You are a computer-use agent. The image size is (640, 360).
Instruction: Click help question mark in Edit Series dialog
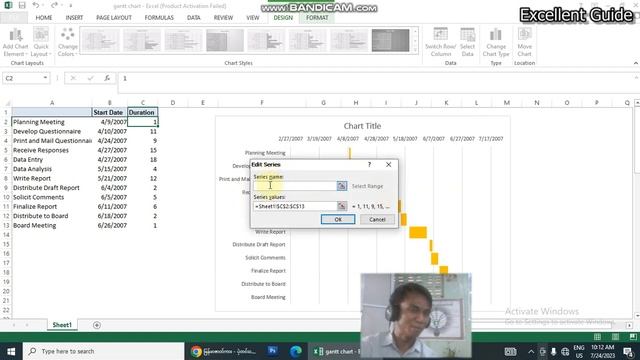(x=369, y=164)
